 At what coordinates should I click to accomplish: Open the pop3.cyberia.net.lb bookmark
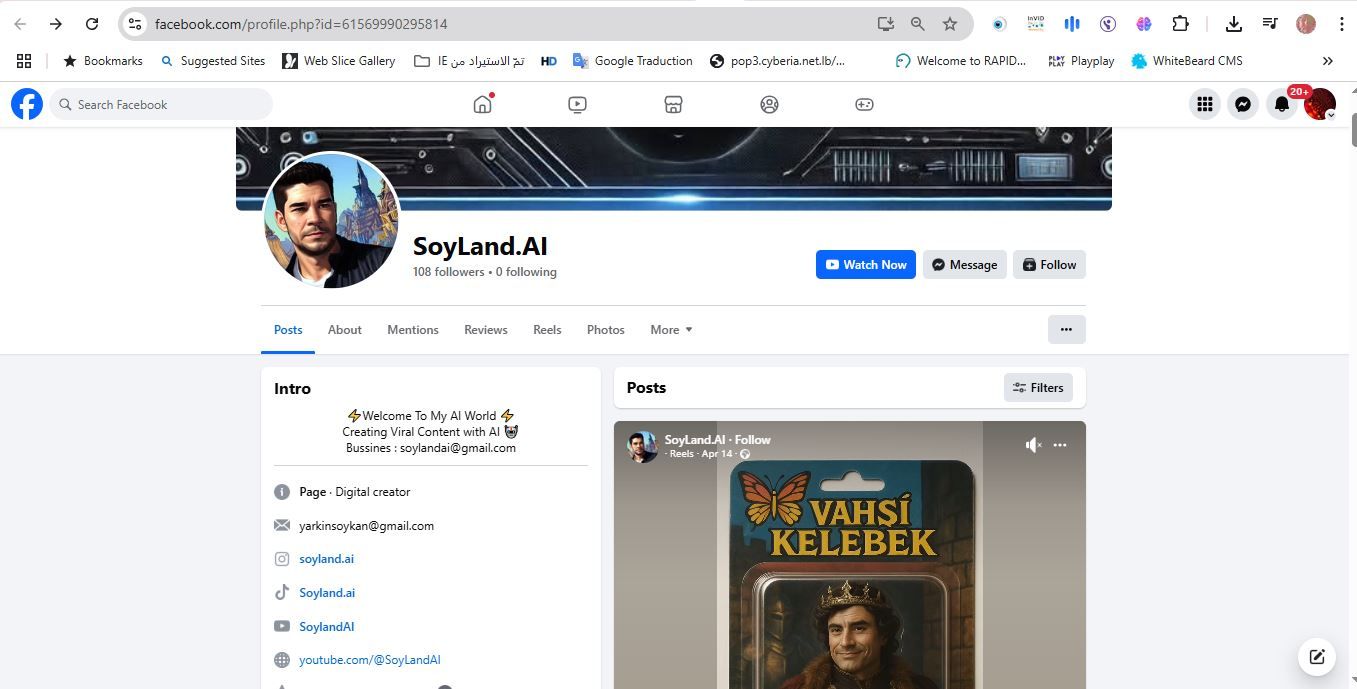coord(777,61)
